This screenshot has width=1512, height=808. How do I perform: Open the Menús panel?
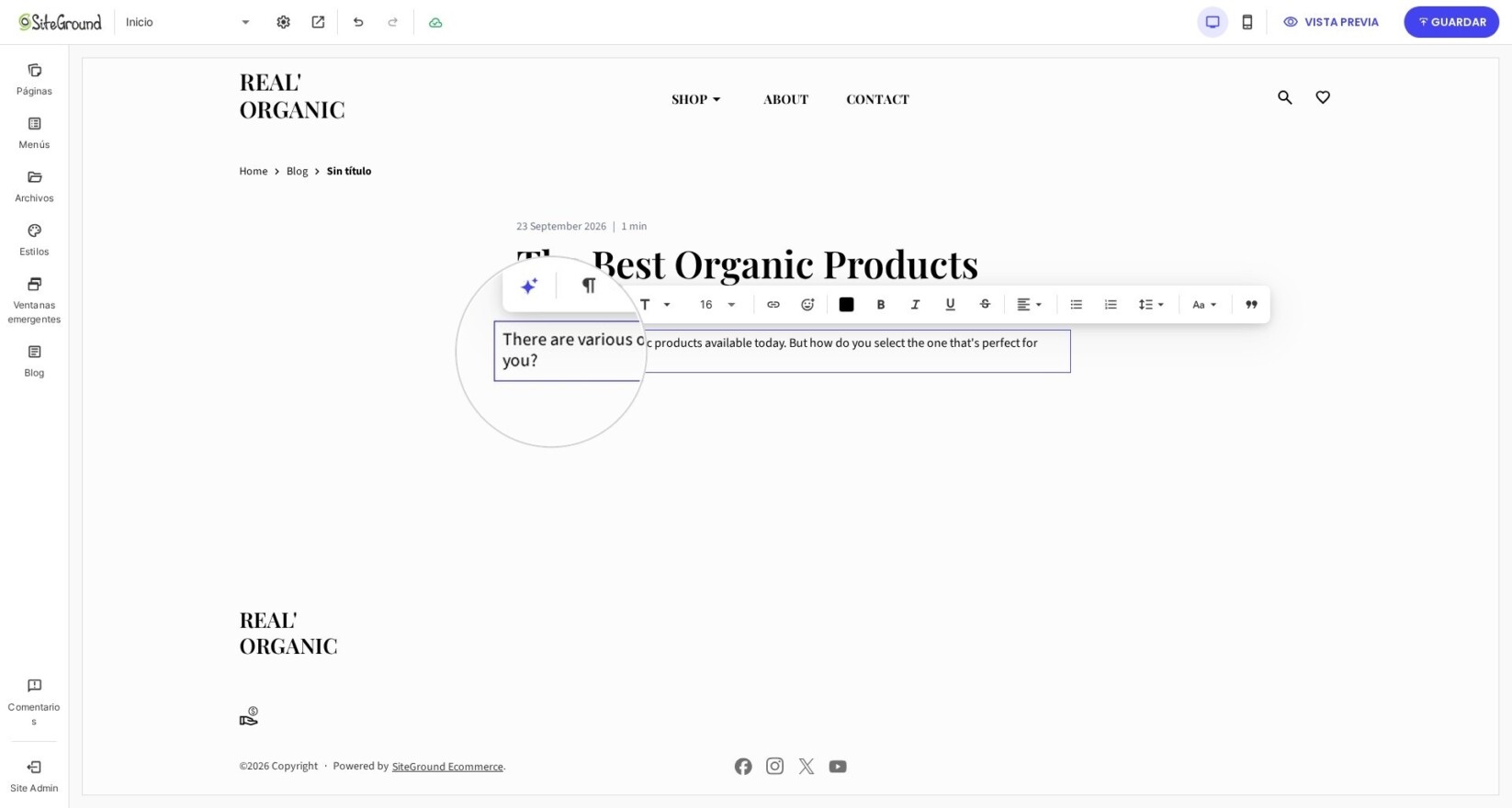click(x=34, y=133)
